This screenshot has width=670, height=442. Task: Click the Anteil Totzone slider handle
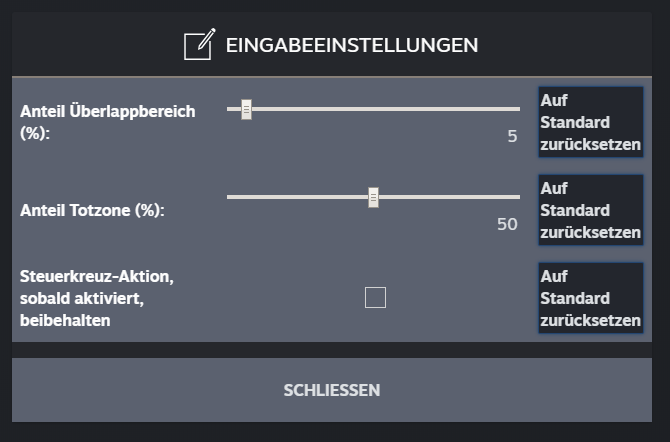pyautogui.click(x=373, y=197)
